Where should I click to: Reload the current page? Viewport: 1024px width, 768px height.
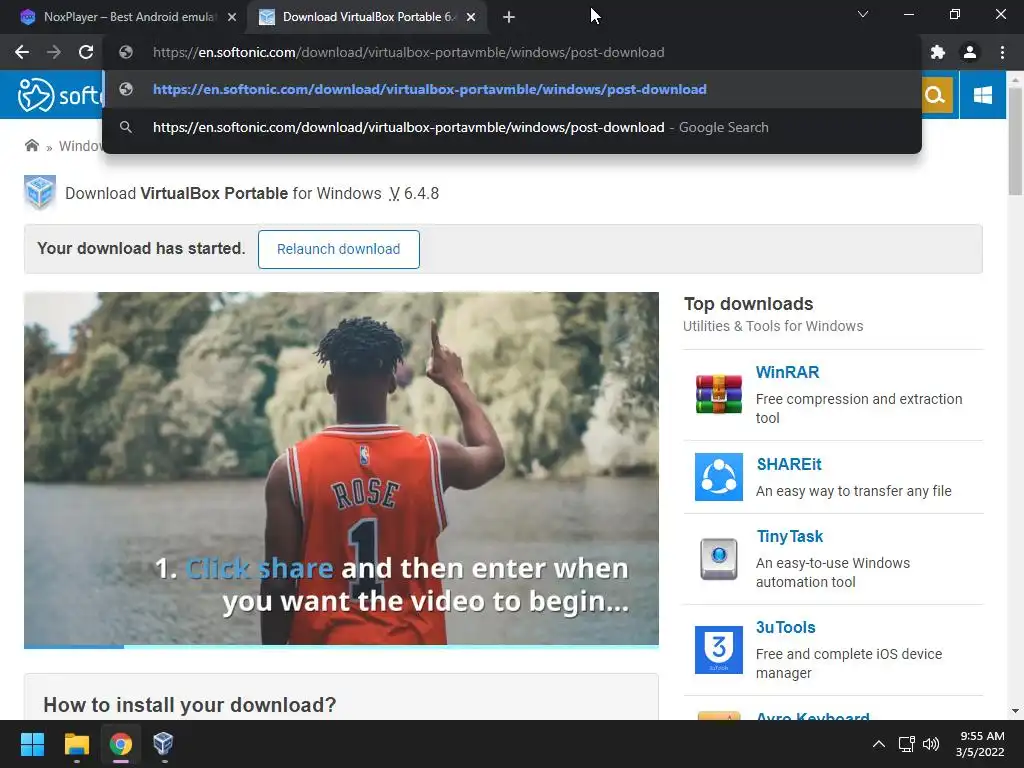86,52
